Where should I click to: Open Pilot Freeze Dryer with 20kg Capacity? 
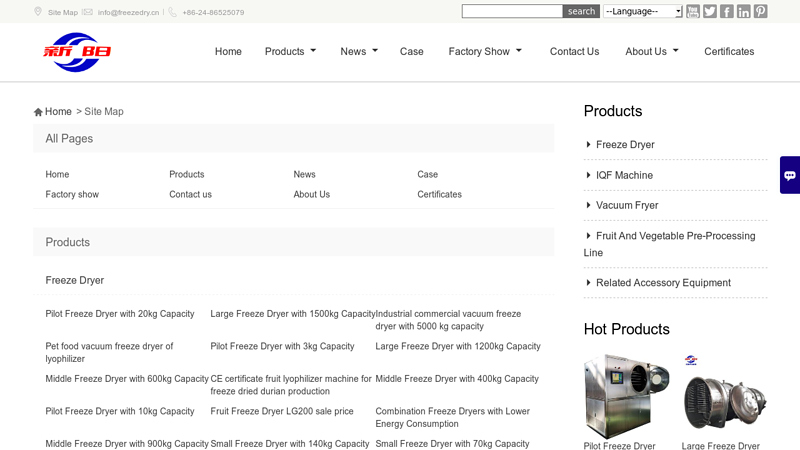[x=120, y=314]
